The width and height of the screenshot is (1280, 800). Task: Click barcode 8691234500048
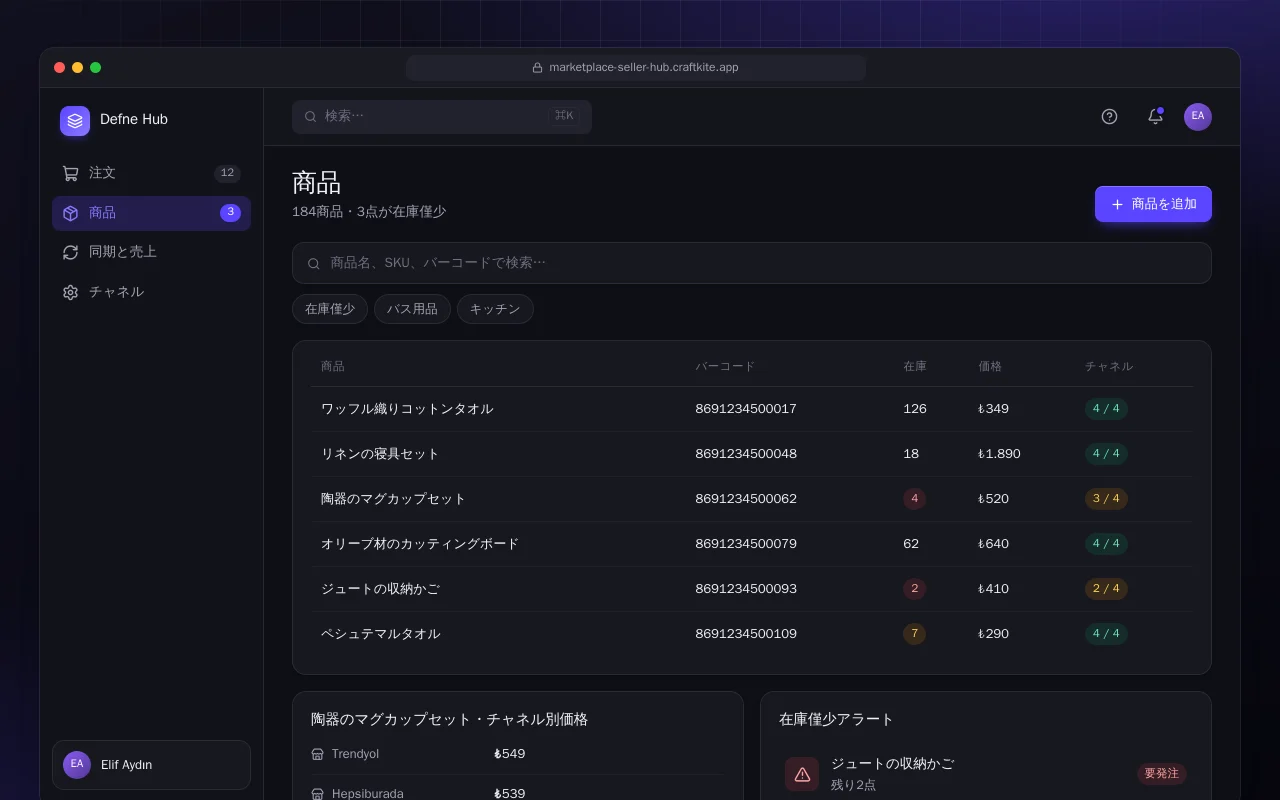click(x=746, y=454)
